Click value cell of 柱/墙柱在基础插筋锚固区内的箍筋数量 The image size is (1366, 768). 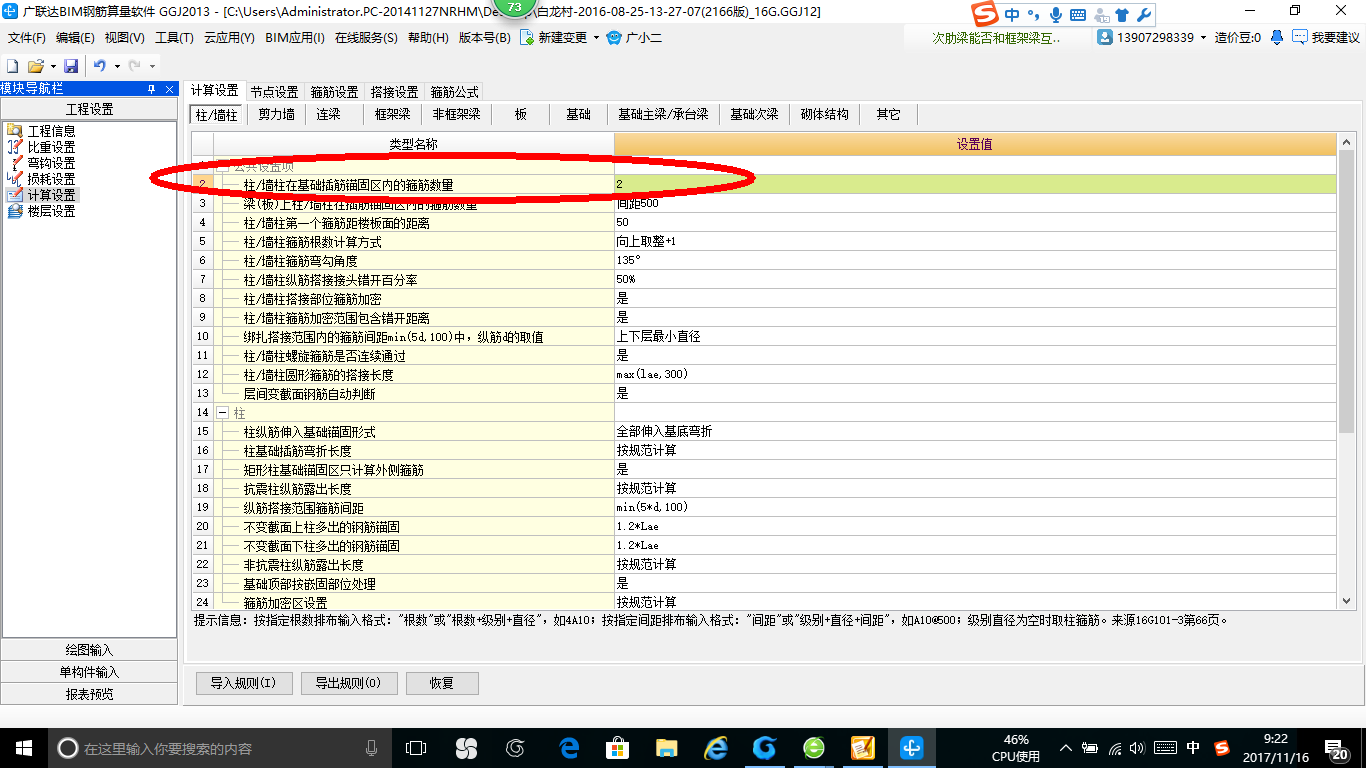tap(974, 184)
